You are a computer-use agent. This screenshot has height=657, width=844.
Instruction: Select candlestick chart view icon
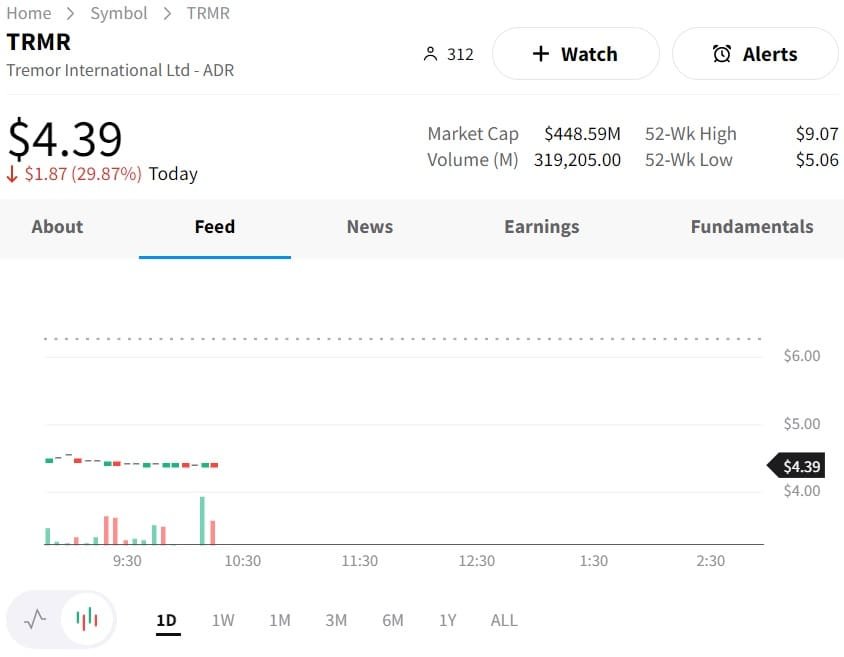[x=88, y=619]
